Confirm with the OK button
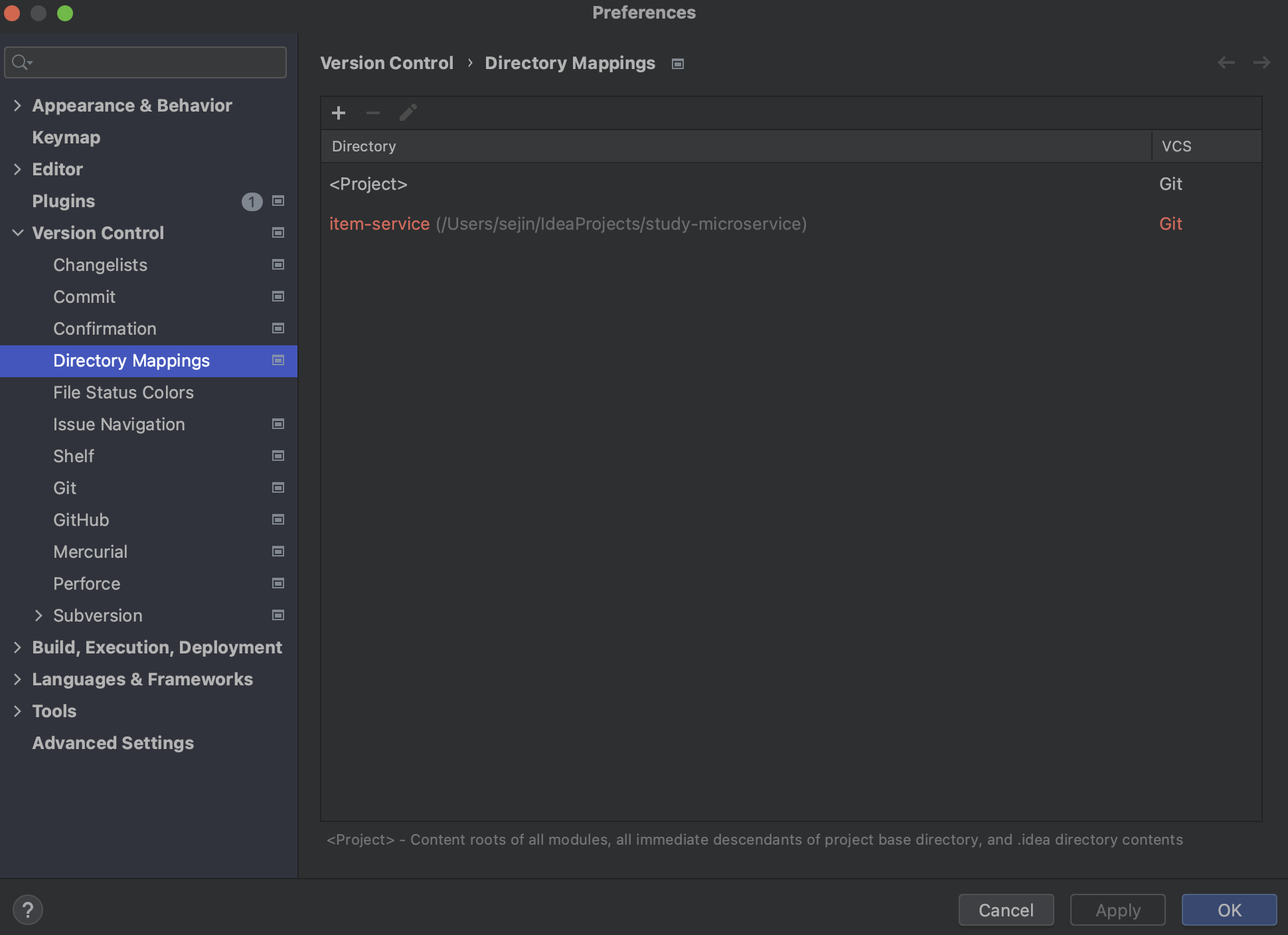 point(1228,910)
